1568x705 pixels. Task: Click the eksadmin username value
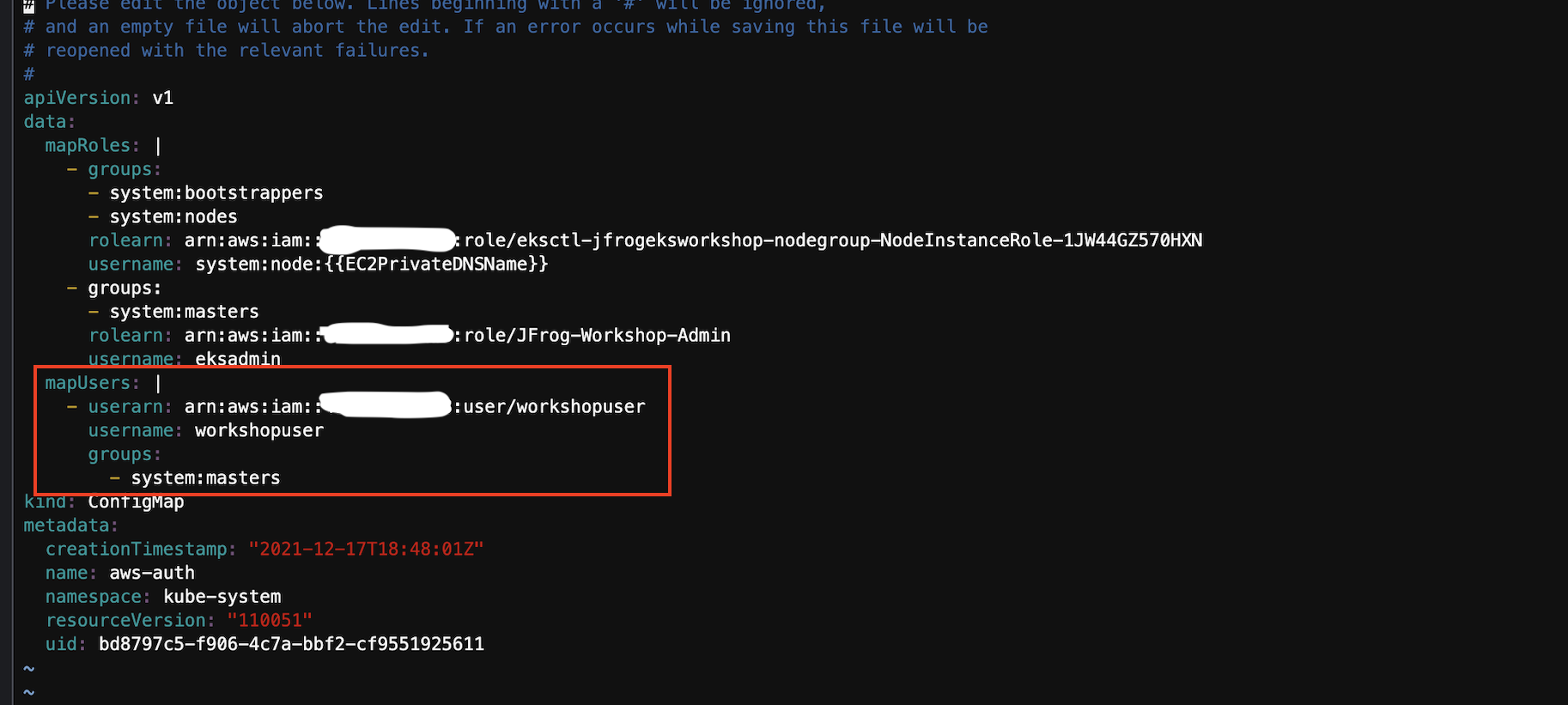[238, 359]
